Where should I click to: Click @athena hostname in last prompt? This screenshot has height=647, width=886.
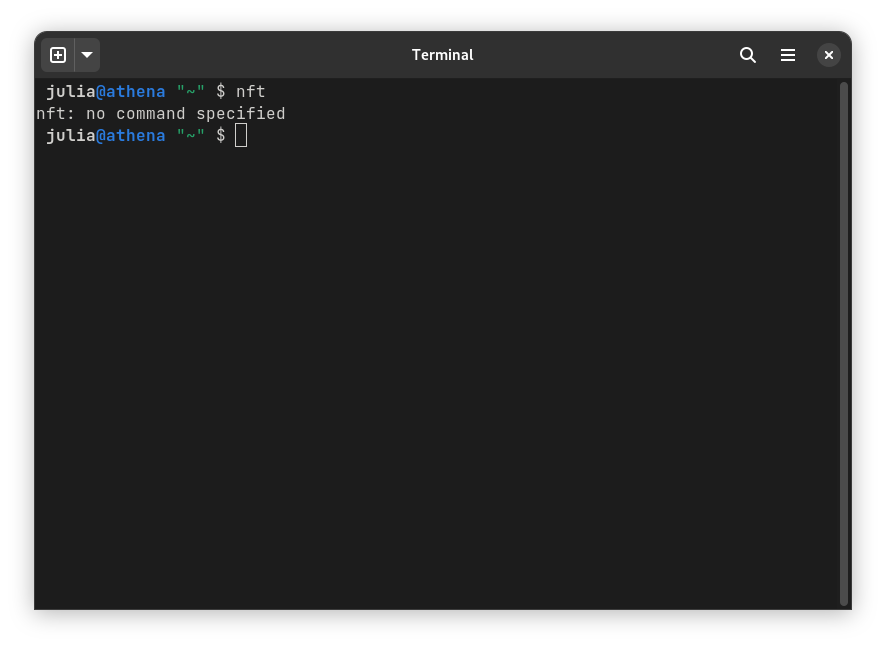click(x=131, y=136)
